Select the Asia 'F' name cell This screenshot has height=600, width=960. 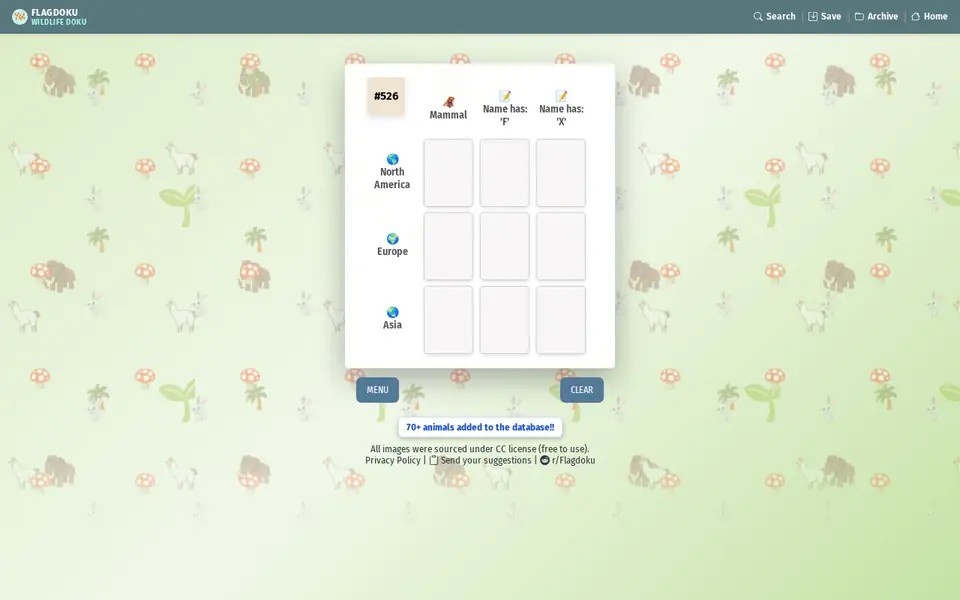(x=504, y=320)
